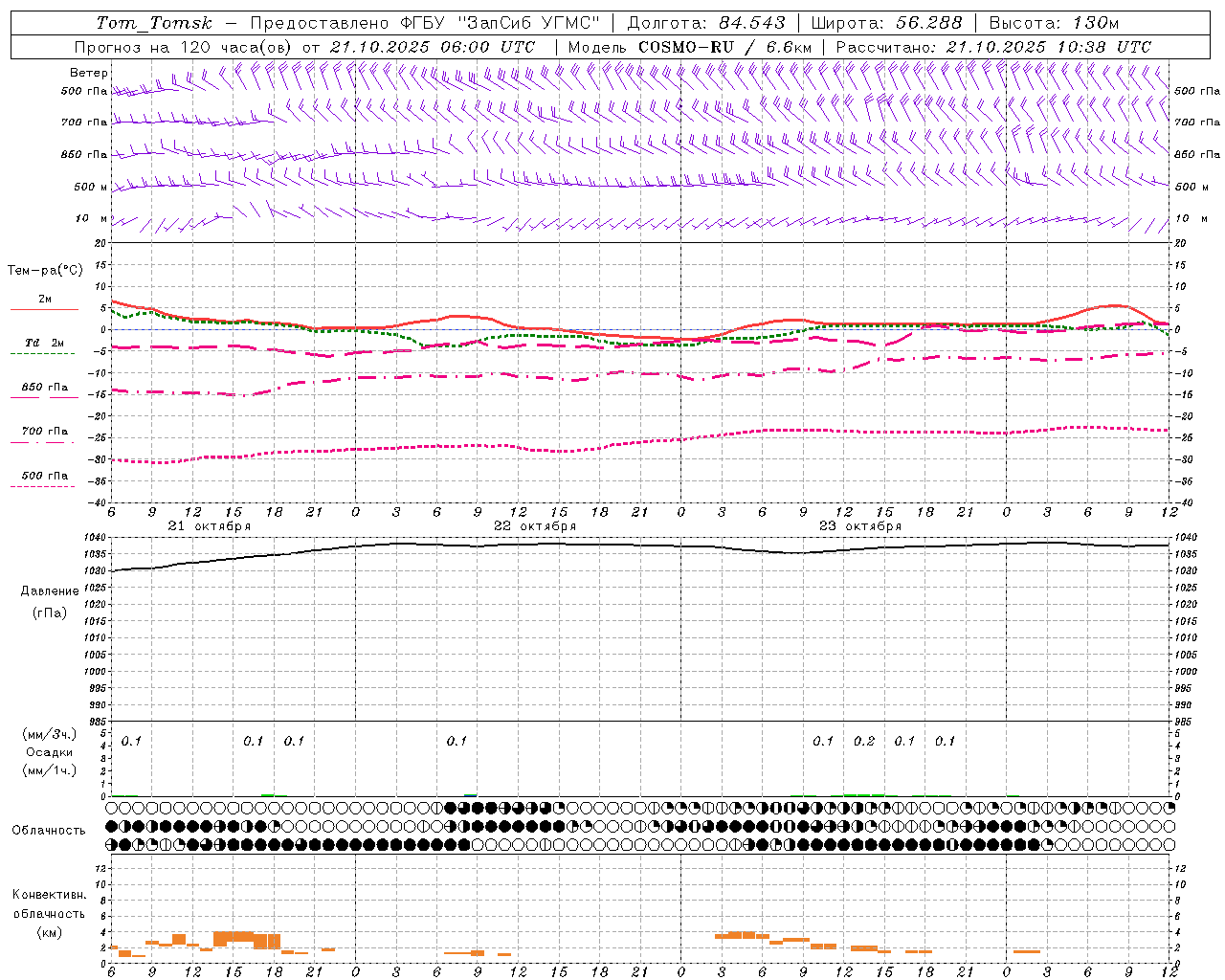Click the 'Предоставлено ФГБУ "ЗапСиб УГМС"' provider text
Viewport: 1225px width, 980px height.
click(x=425, y=23)
